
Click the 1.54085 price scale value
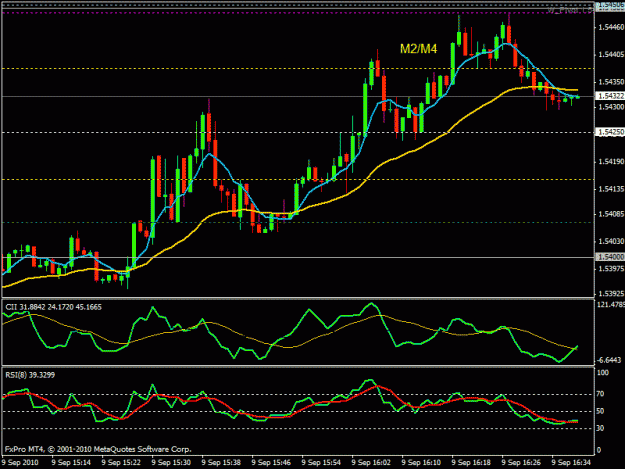[611, 214]
